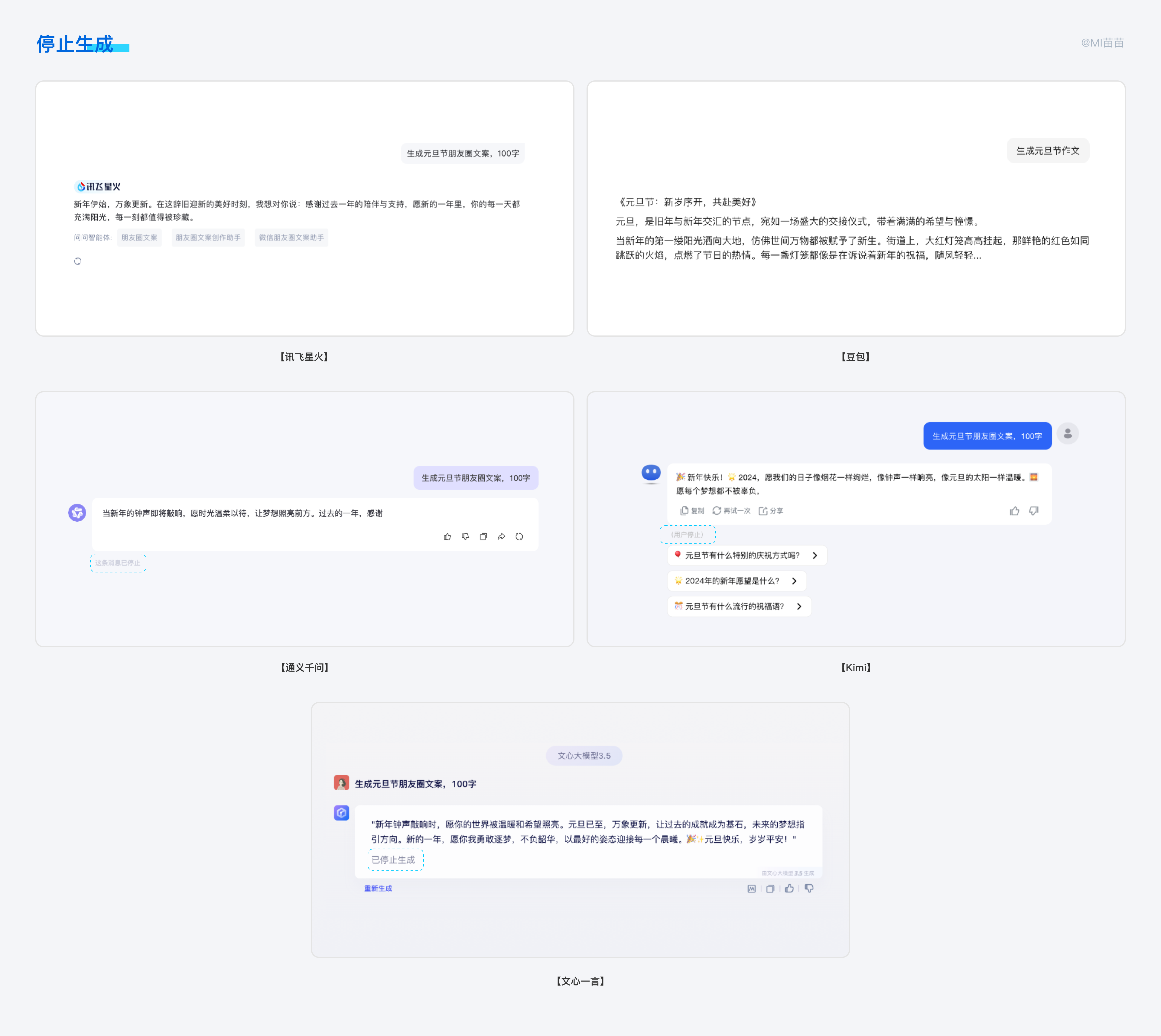Image resolution: width=1161 pixels, height=1036 pixels.
Task: Click the 文心一言 user avatar
Action: pos(342,783)
